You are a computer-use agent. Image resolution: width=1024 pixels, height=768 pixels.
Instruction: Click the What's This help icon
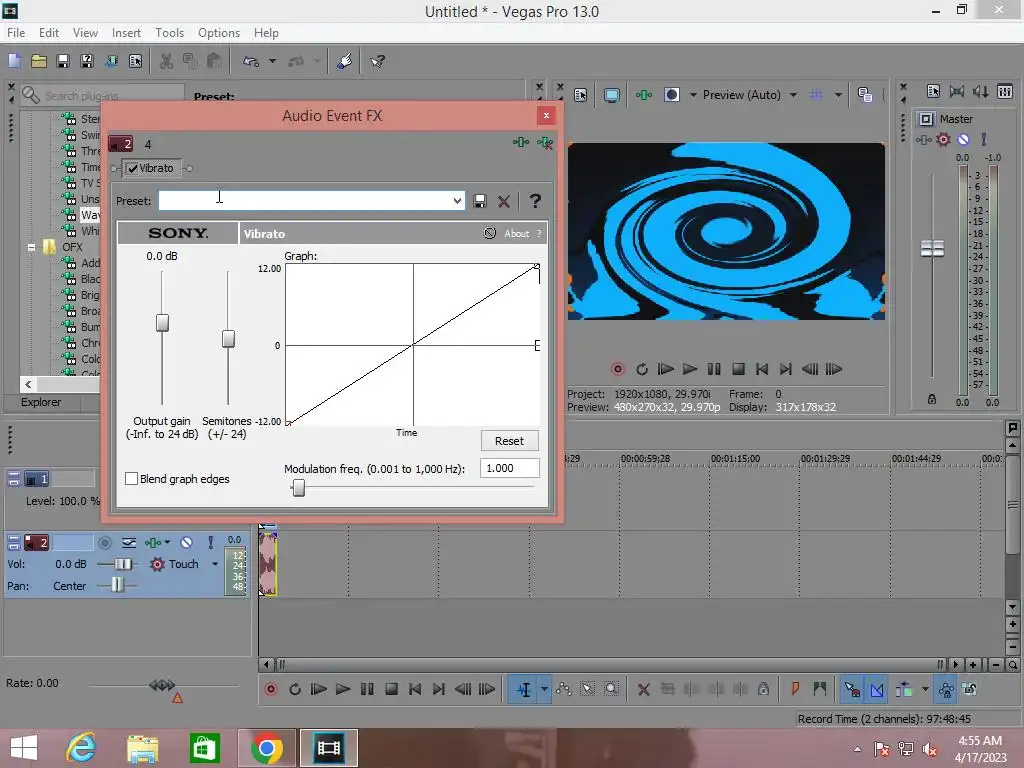(377, 61)
